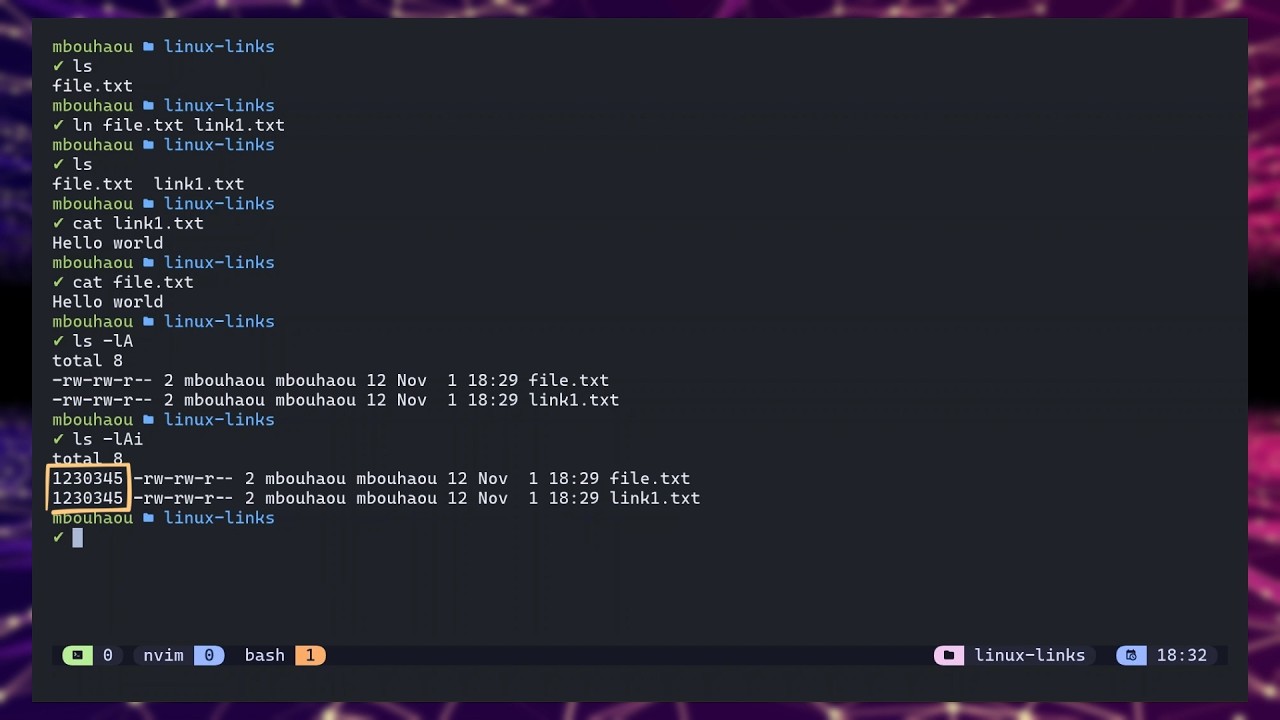
Task: Click inode 1230345 in the file.txt row
Action: click(88, 479)
